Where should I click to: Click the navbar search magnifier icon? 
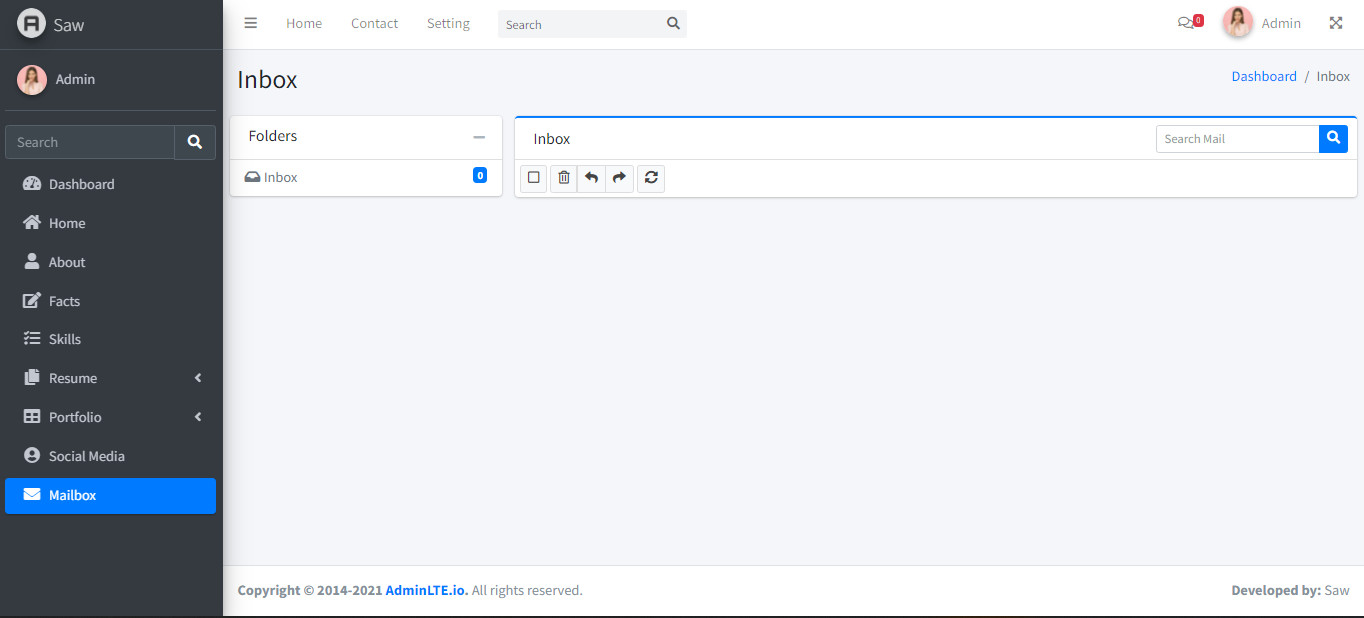click(x=674, y=24)
